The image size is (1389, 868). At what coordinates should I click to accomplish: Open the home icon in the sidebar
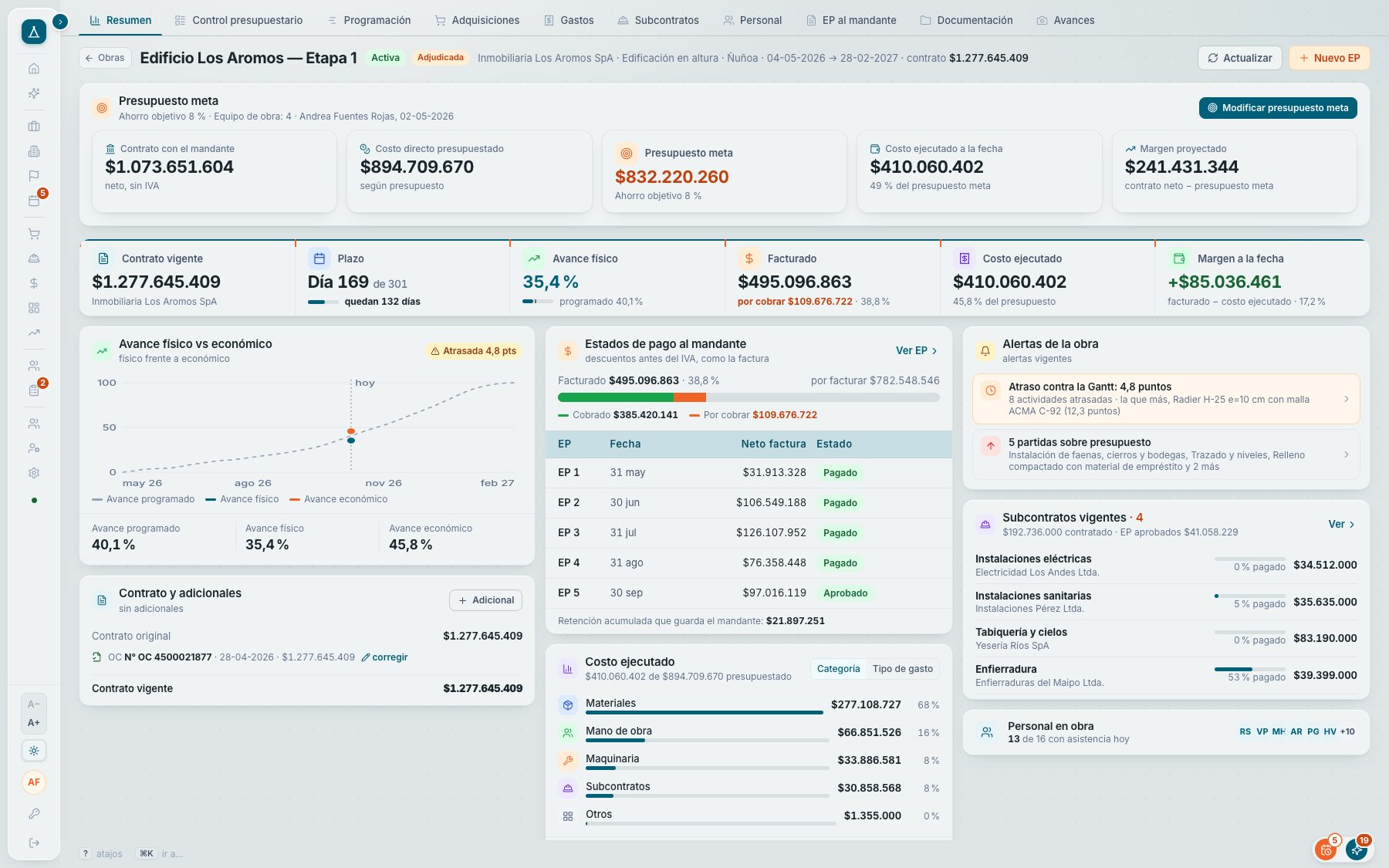point(34,69)
